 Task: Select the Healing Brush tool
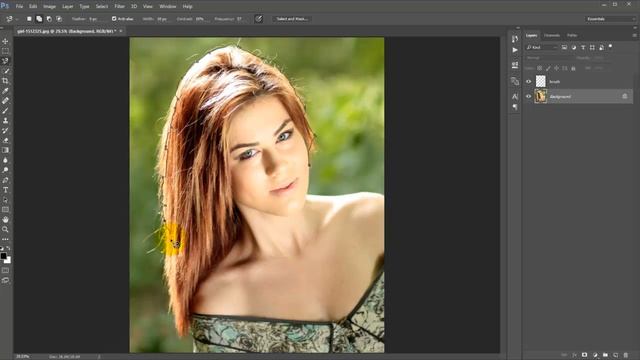coord(5,100)
